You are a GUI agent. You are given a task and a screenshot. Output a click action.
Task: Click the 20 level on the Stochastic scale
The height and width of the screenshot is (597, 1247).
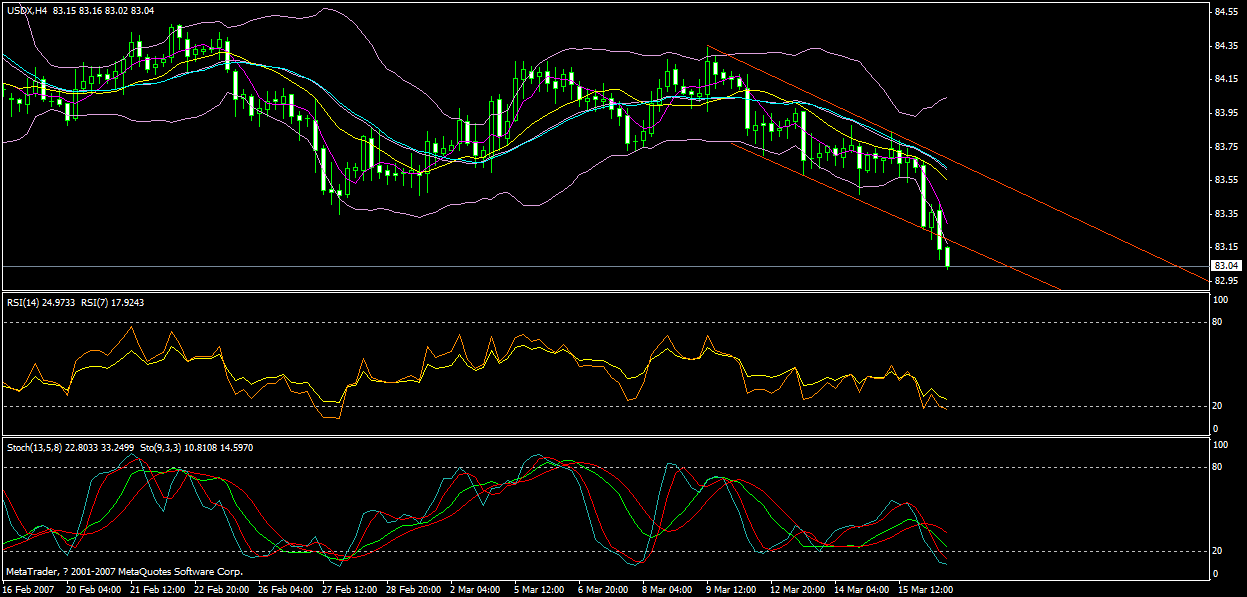click(x=1216, y=551)
